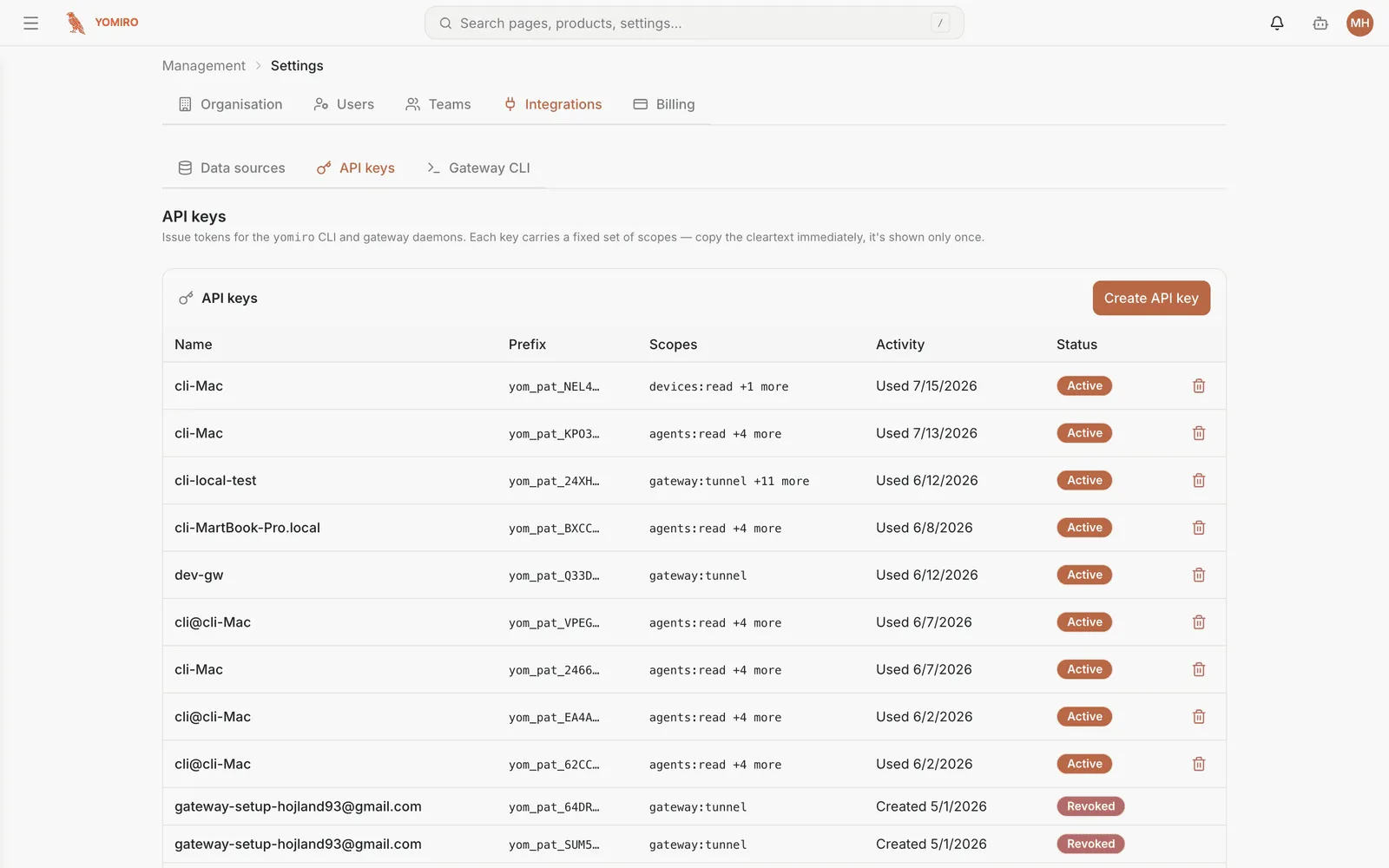Delete the cli@cli-Mac key with prefix yom_pat_EA4A
This screenshot has height=868, width=1389.
(x=1199, y=717)
